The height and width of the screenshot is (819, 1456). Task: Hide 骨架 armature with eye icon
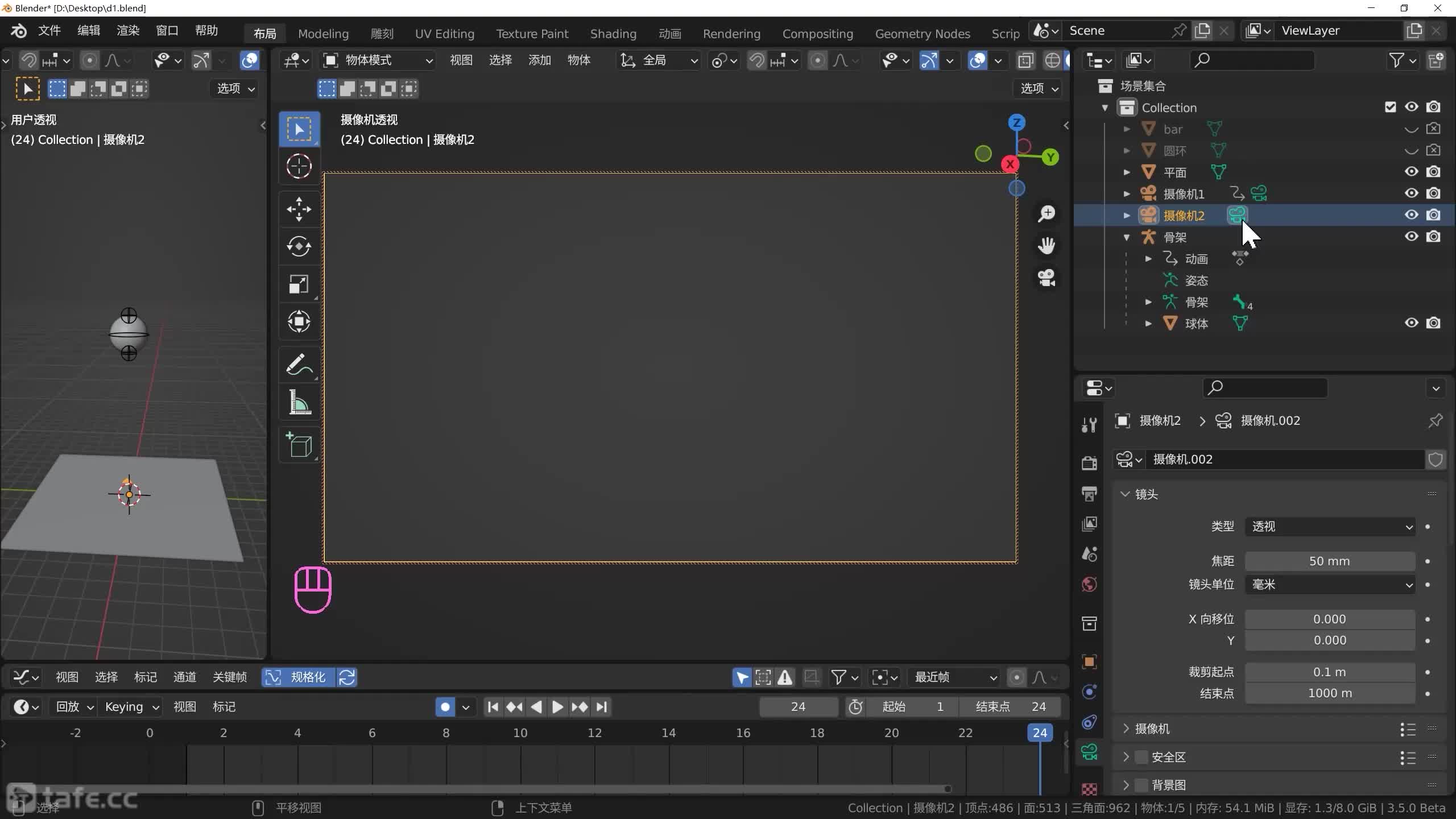coord(1411,237)
